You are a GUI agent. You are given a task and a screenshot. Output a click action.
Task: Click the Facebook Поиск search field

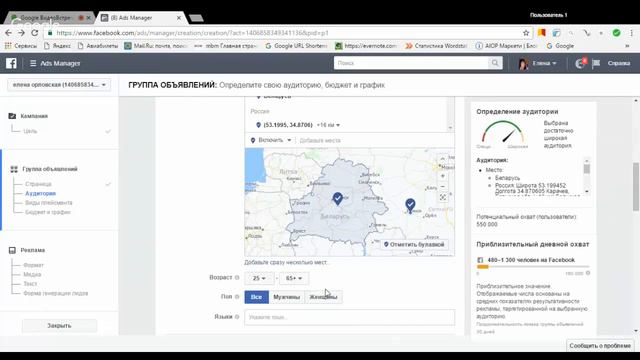coord(411,63)
